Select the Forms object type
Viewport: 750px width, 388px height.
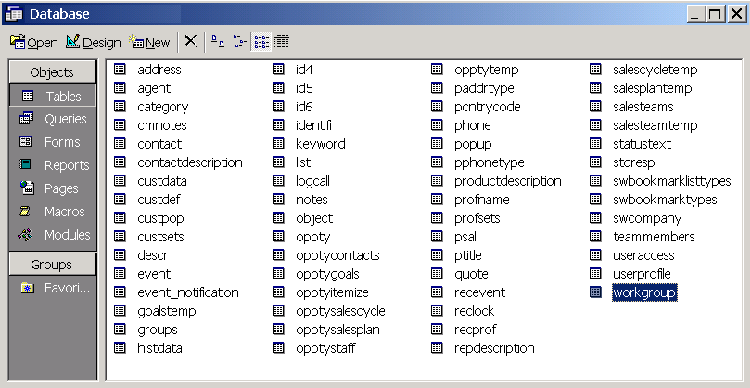coord(53,142)
